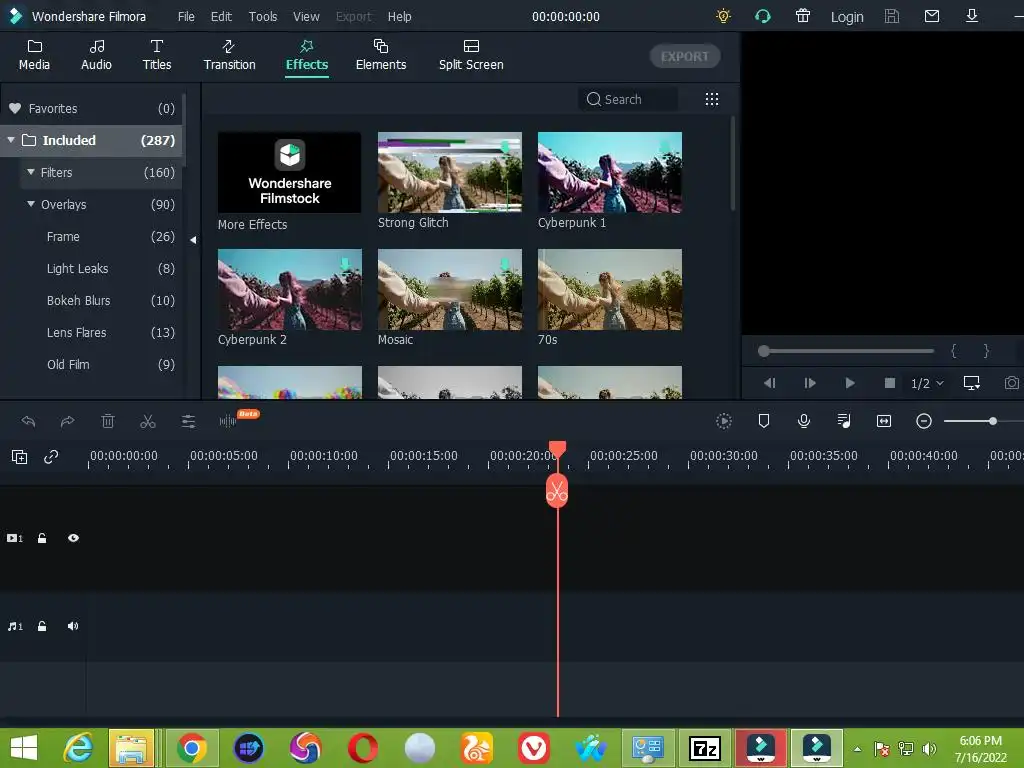This screenshot has height=768, width=1024.
Task: Adjust the timeline zoom slider
Action: click(992, 421)
